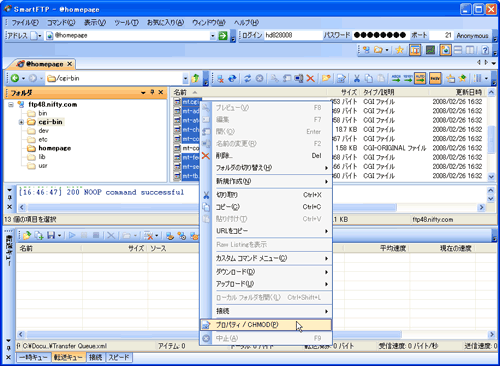Viewport: 500px width, 366px height.
Task: Click the connection wizard icon in top toolbar
Action: click(x=366, y=50)
